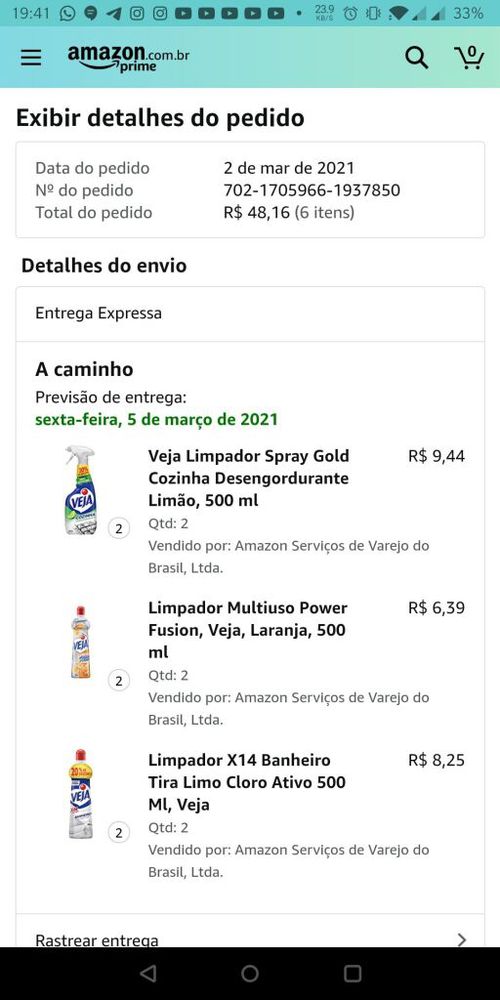Select the order number 702-1705966-1937850
Viewport: 500px width, 1000px height.
point(312,190)
